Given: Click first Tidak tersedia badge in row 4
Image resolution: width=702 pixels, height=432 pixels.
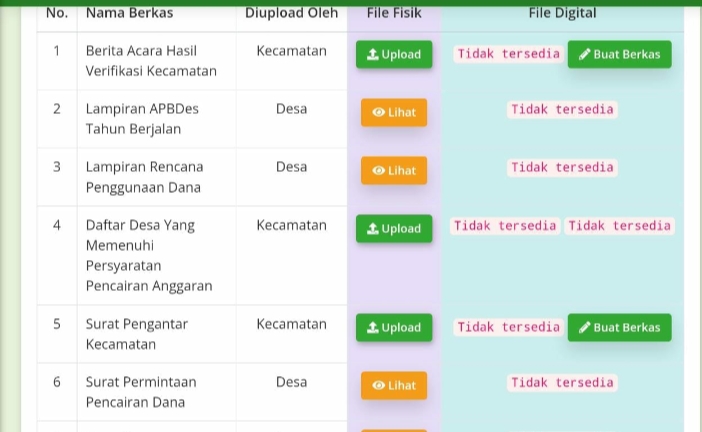Looking at the screenshot, I should [x=505, y=226].
